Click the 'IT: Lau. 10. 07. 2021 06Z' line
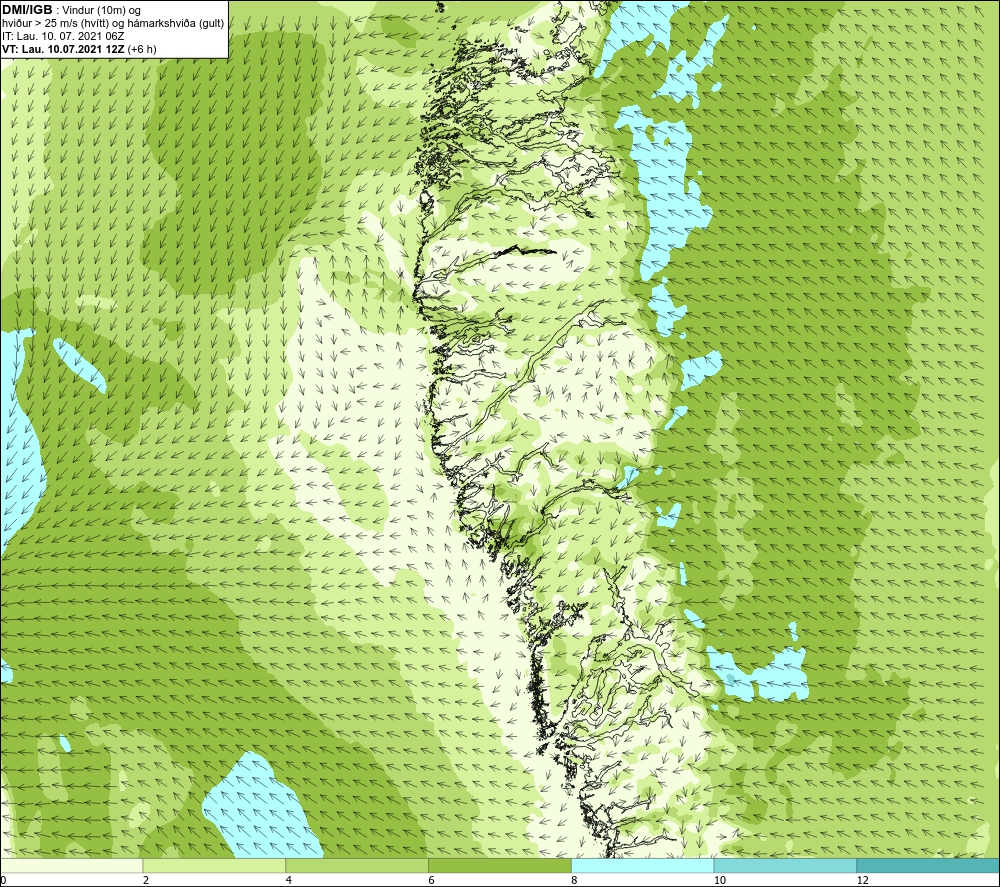 (62, 36)
